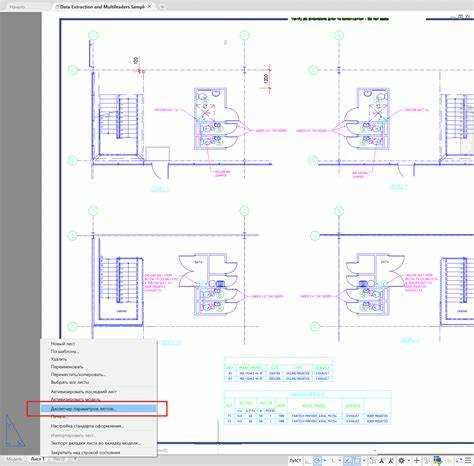Click the clean screen fullscreen icon
474x466 pixels.
pyautogui.click(x=459, y=460)
